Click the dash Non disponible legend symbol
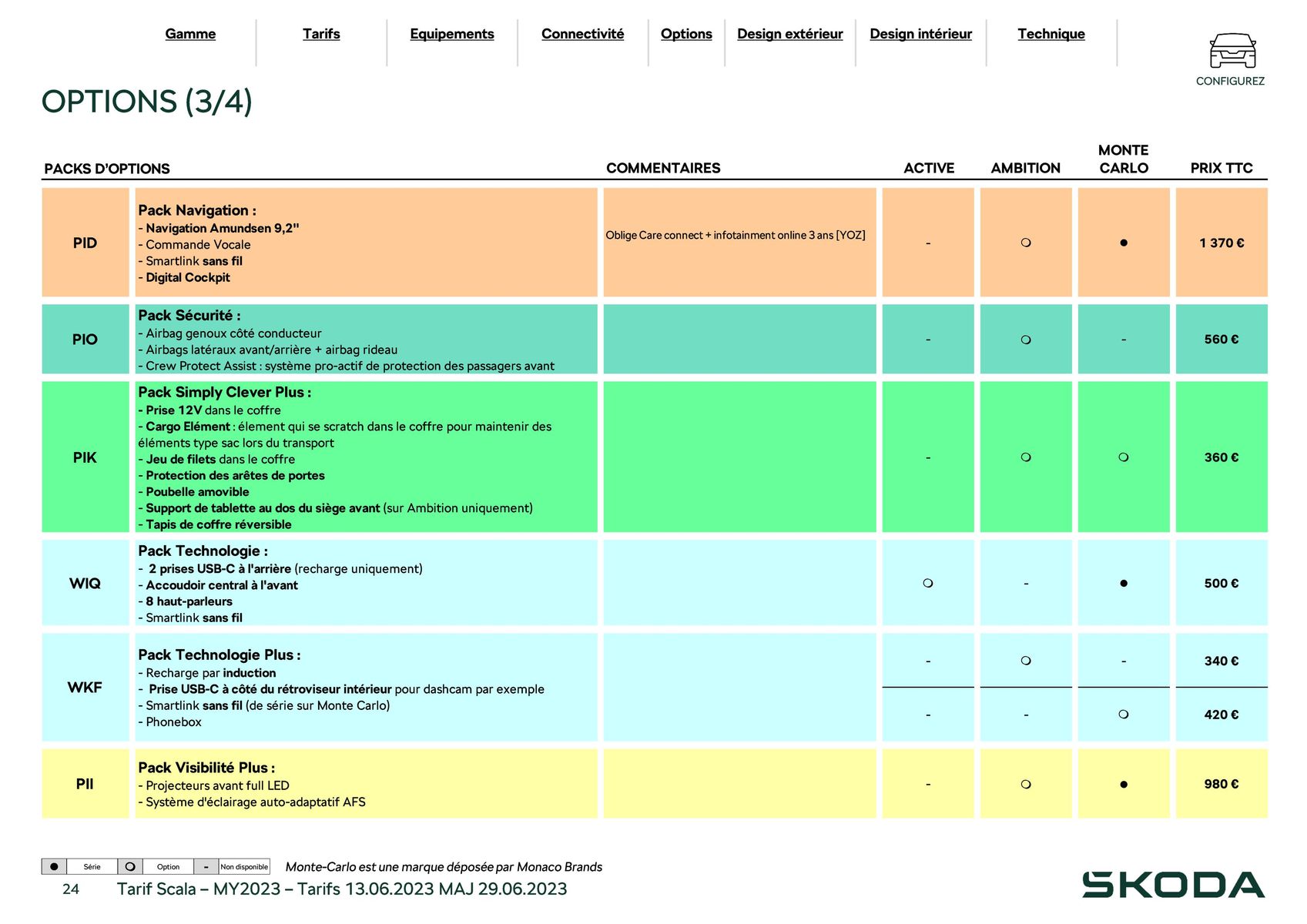This screenshot has height=924, width=1307. [x=206, y=867]
